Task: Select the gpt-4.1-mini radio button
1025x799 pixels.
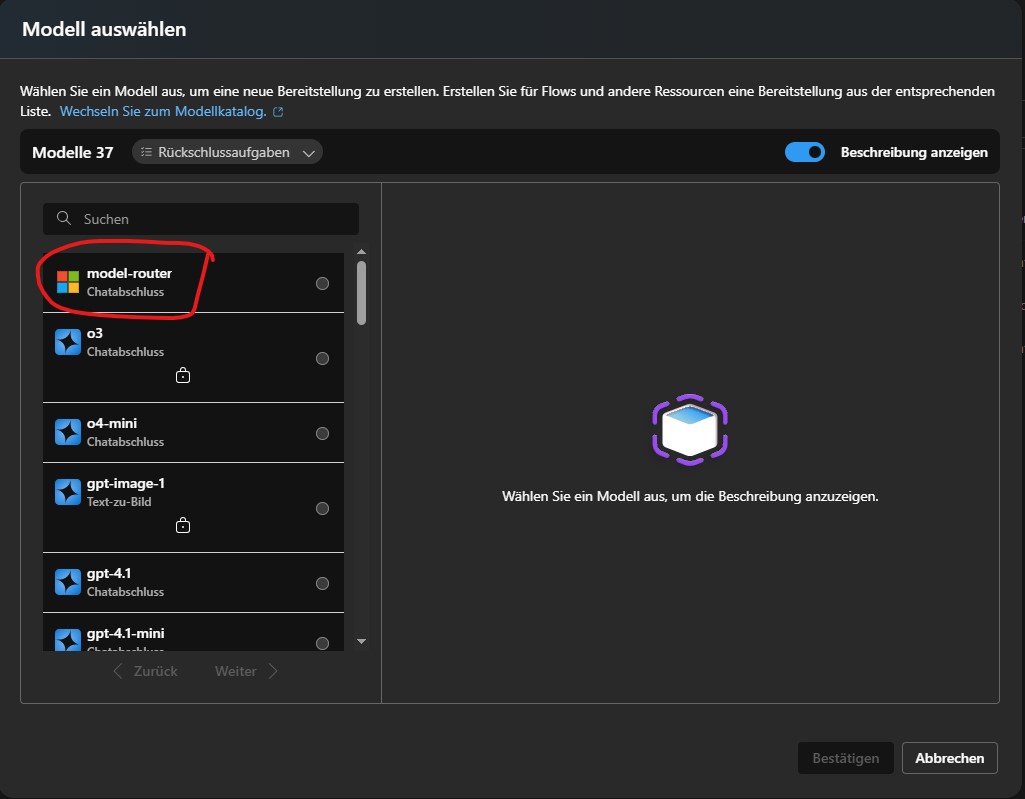Action: pyautogui.click(x=322, y=643)
